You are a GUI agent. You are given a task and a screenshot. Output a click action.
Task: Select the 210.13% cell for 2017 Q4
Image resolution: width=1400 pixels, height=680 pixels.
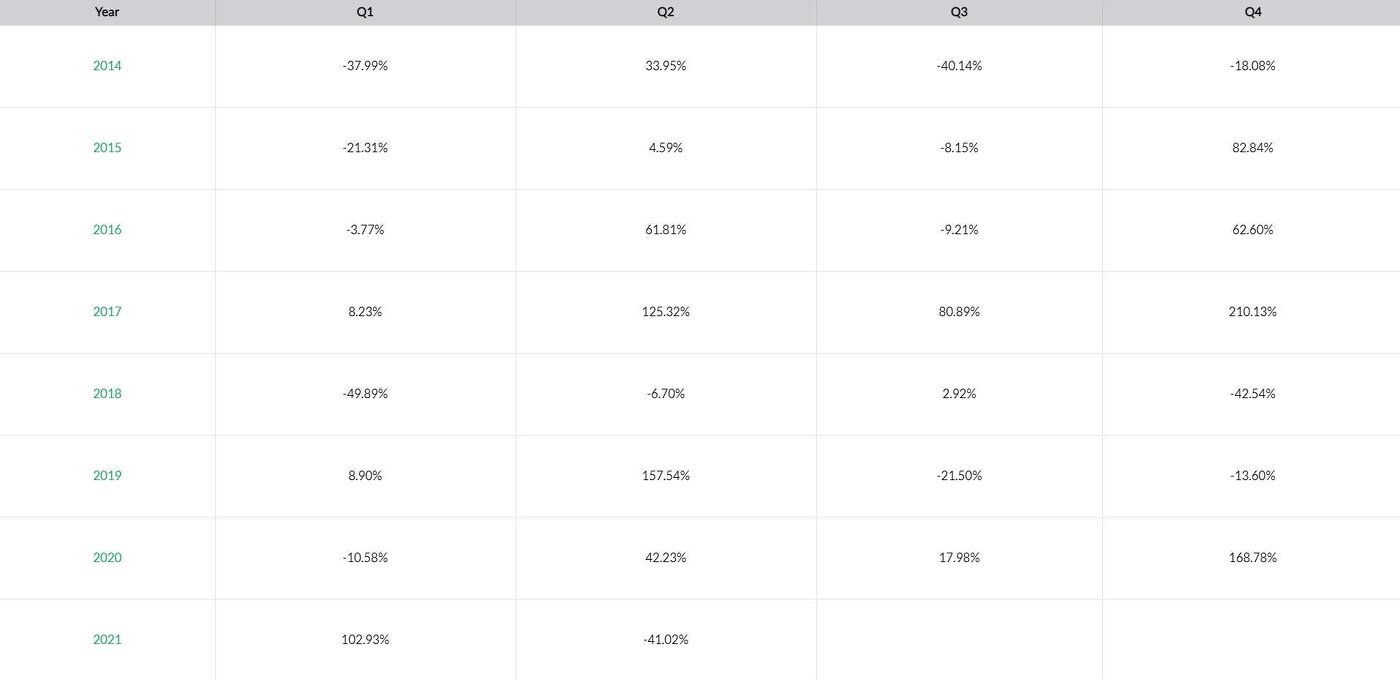(1253, 312)
